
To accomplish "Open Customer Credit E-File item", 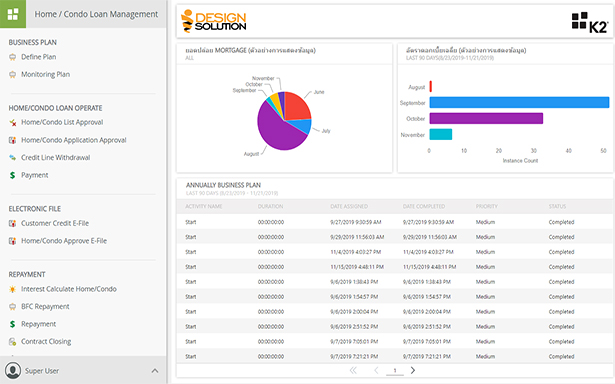I will point(55,223).
